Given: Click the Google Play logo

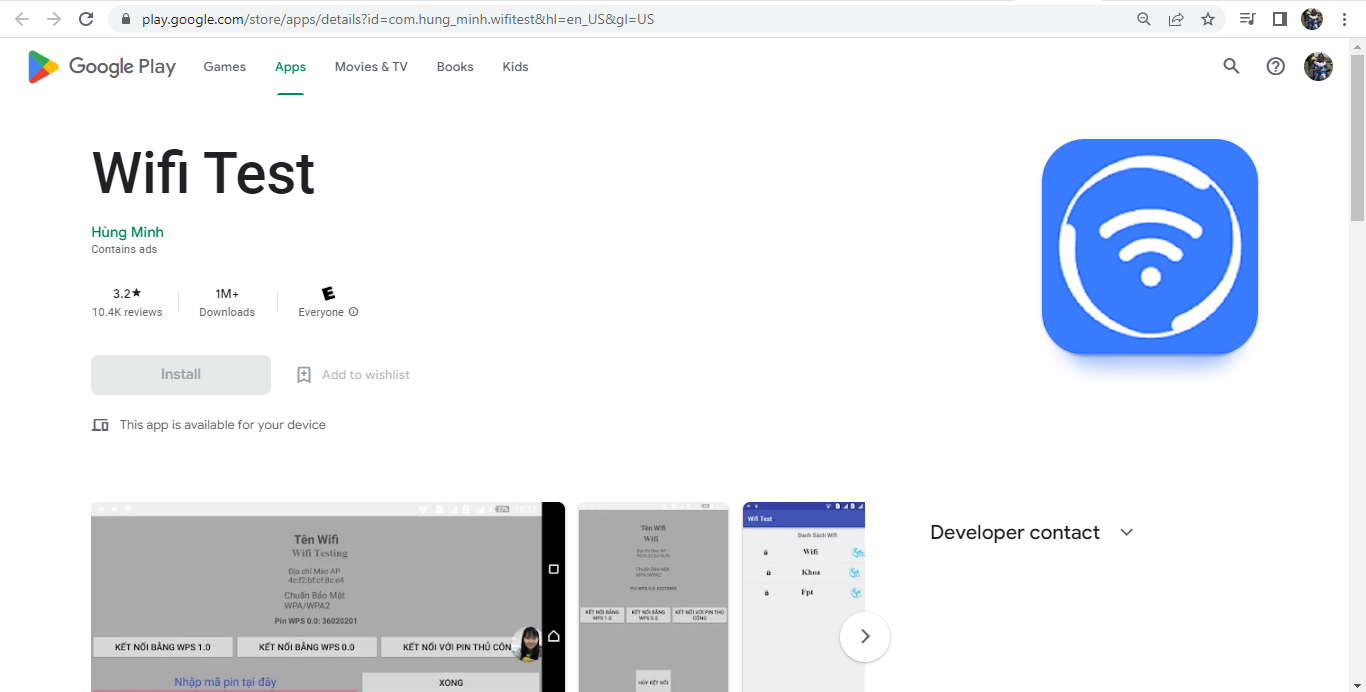Looking at the screenshot, I should click(x=102, y=67).
